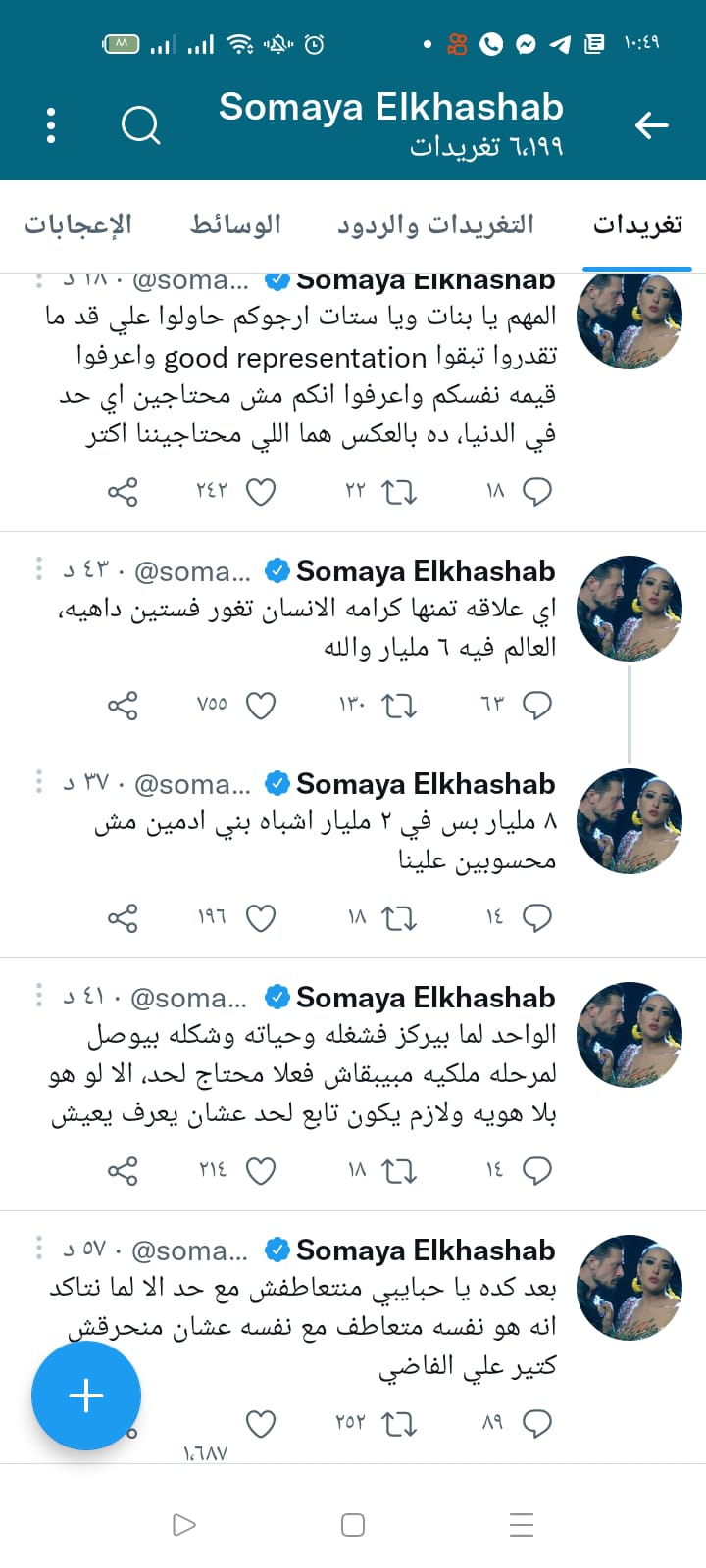Screen dimensions: 706x1568
Task: Reply to tweet with ٨٩ replies
Action: click(x=536, y=1424)
